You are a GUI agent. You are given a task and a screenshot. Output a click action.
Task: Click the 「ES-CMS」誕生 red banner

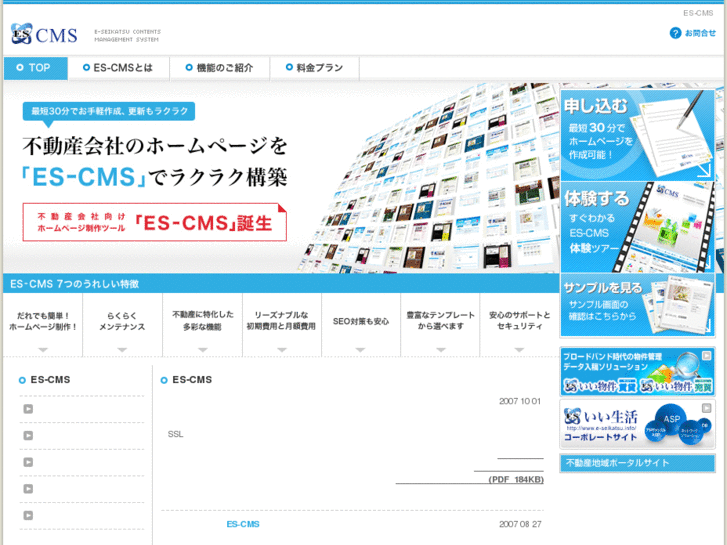154,222
